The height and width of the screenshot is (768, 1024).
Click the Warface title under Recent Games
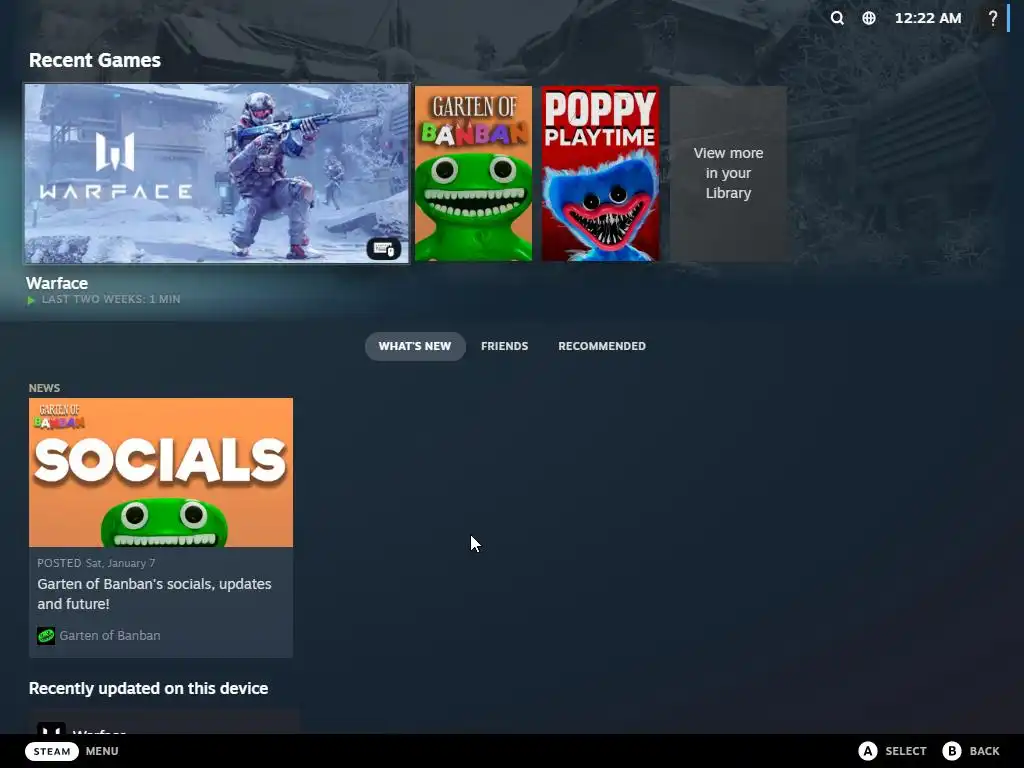click(57, 283)
